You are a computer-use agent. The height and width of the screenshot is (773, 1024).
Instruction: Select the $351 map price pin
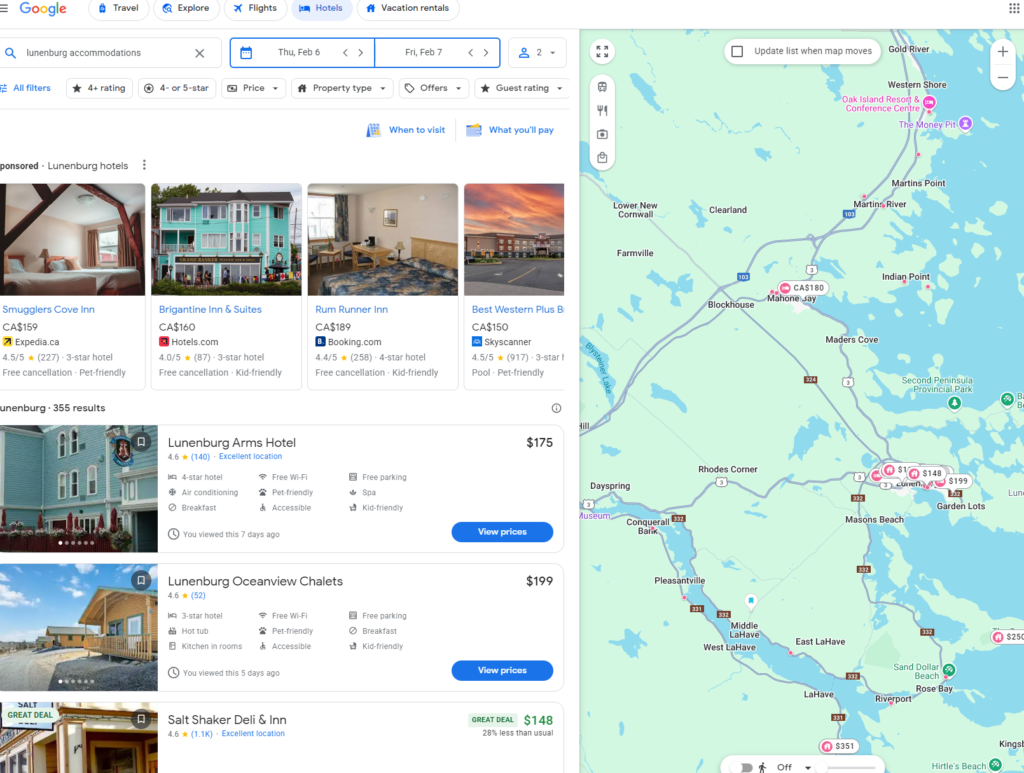tap(839, 746)
